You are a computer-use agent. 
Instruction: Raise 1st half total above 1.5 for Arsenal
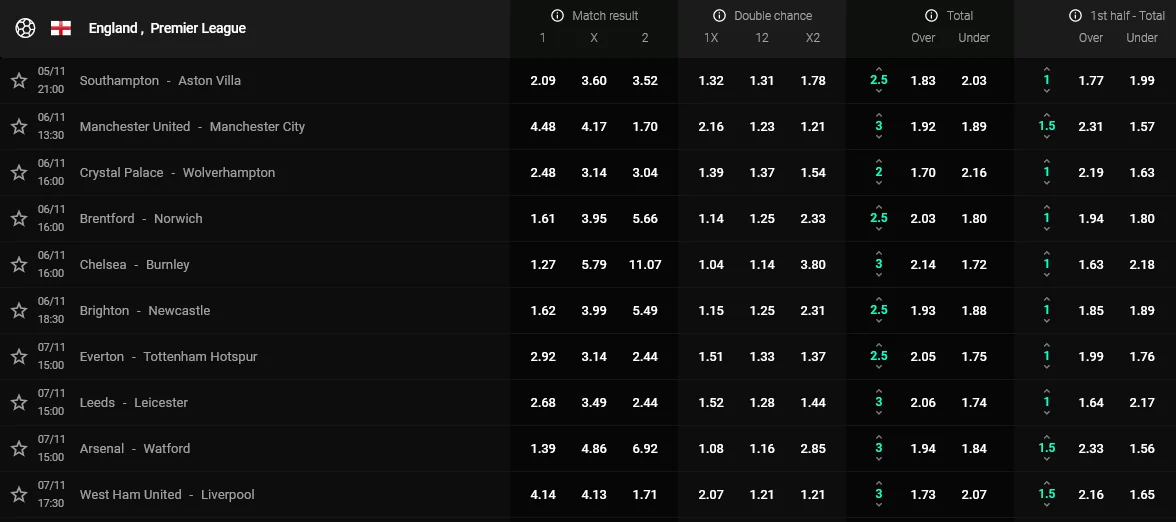(x=1046, y=437)
